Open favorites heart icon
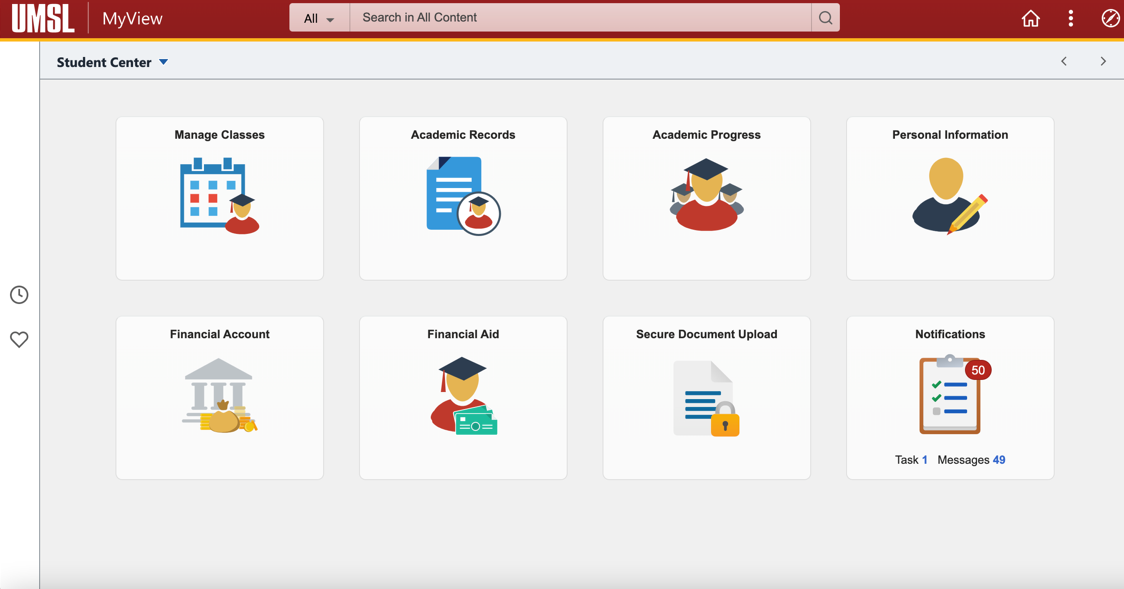 19,339
